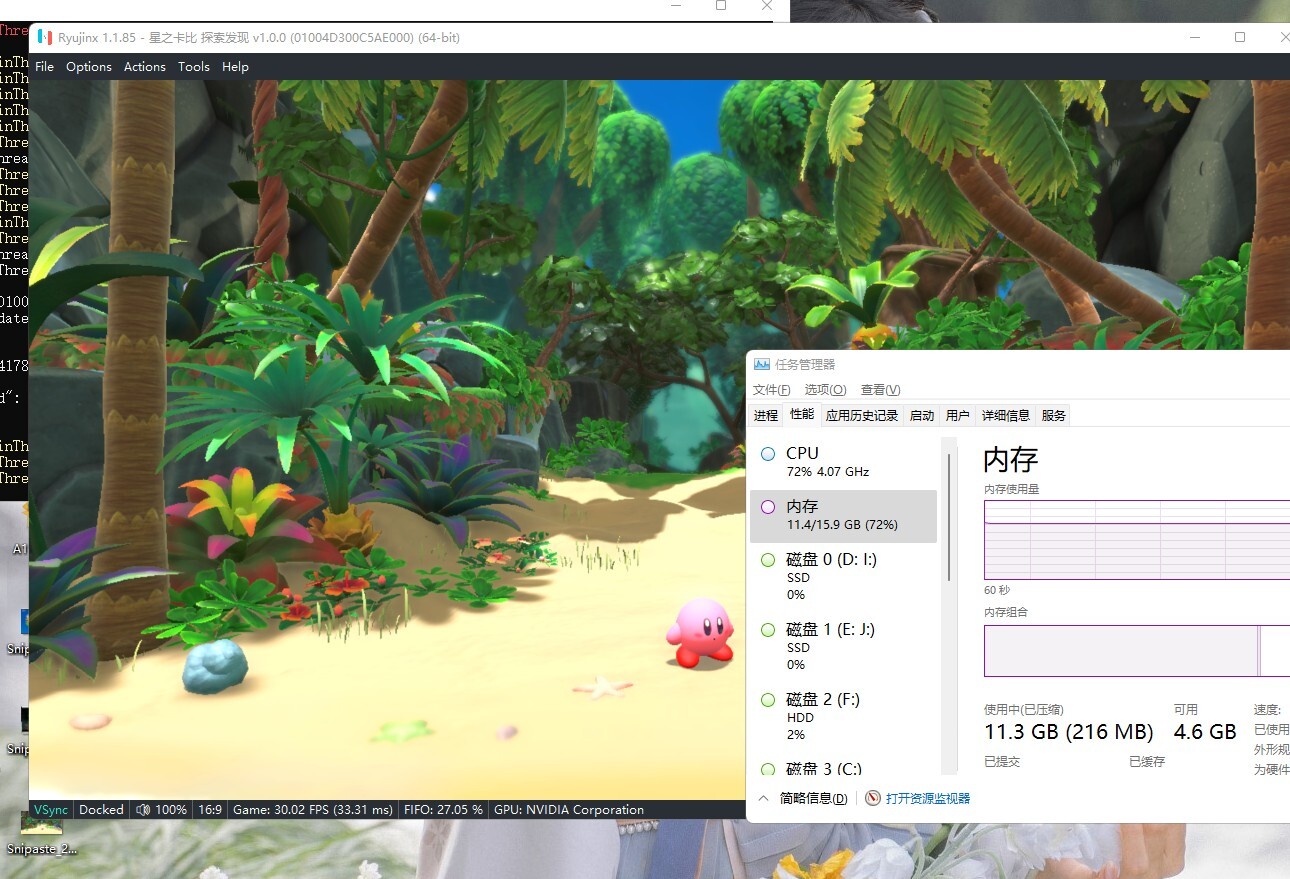Open the Actions menu in Ryujinx

[x=145, y=67]
